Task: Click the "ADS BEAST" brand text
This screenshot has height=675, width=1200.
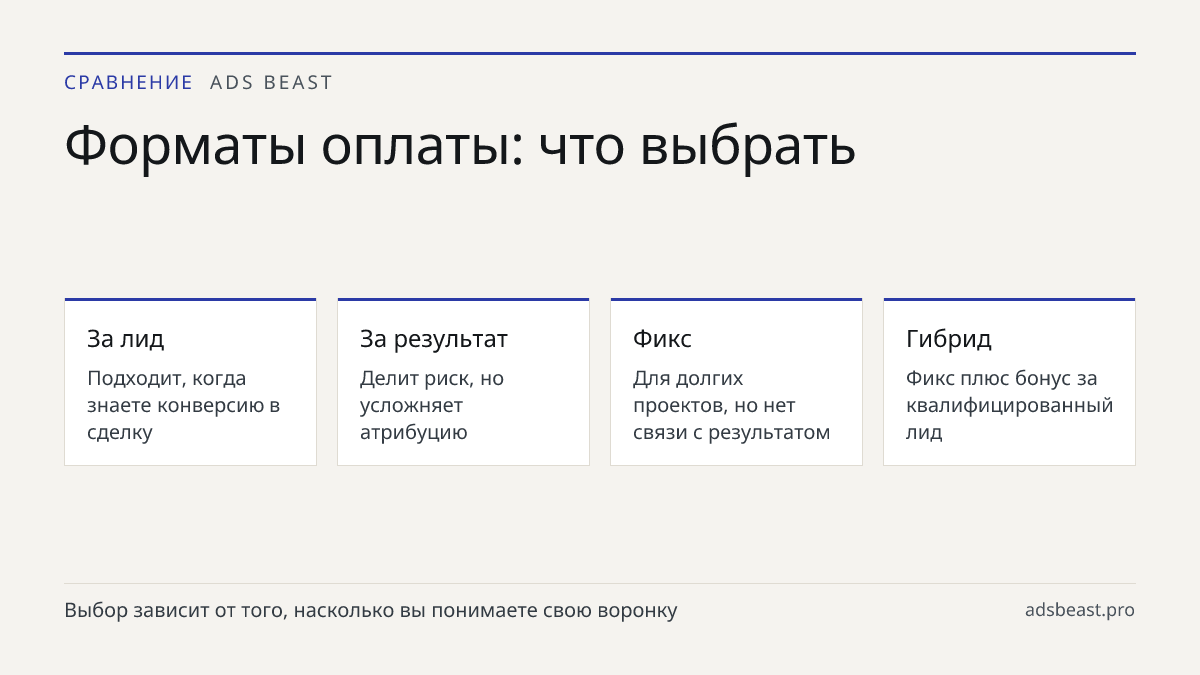Action: tap(271, 83)
